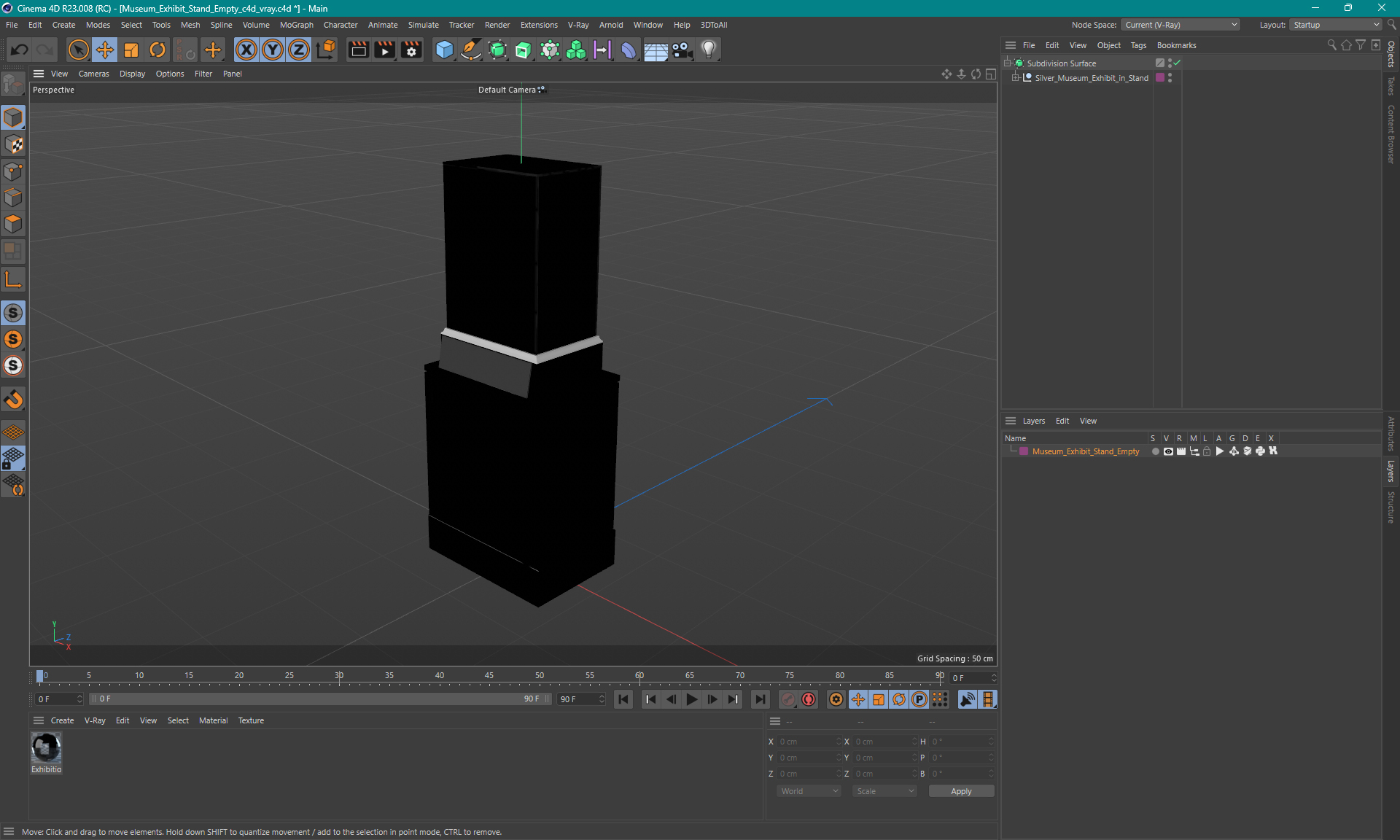Open the Layout Startup dropdown
The image size is (1400, 840).
pos(1335,25)
